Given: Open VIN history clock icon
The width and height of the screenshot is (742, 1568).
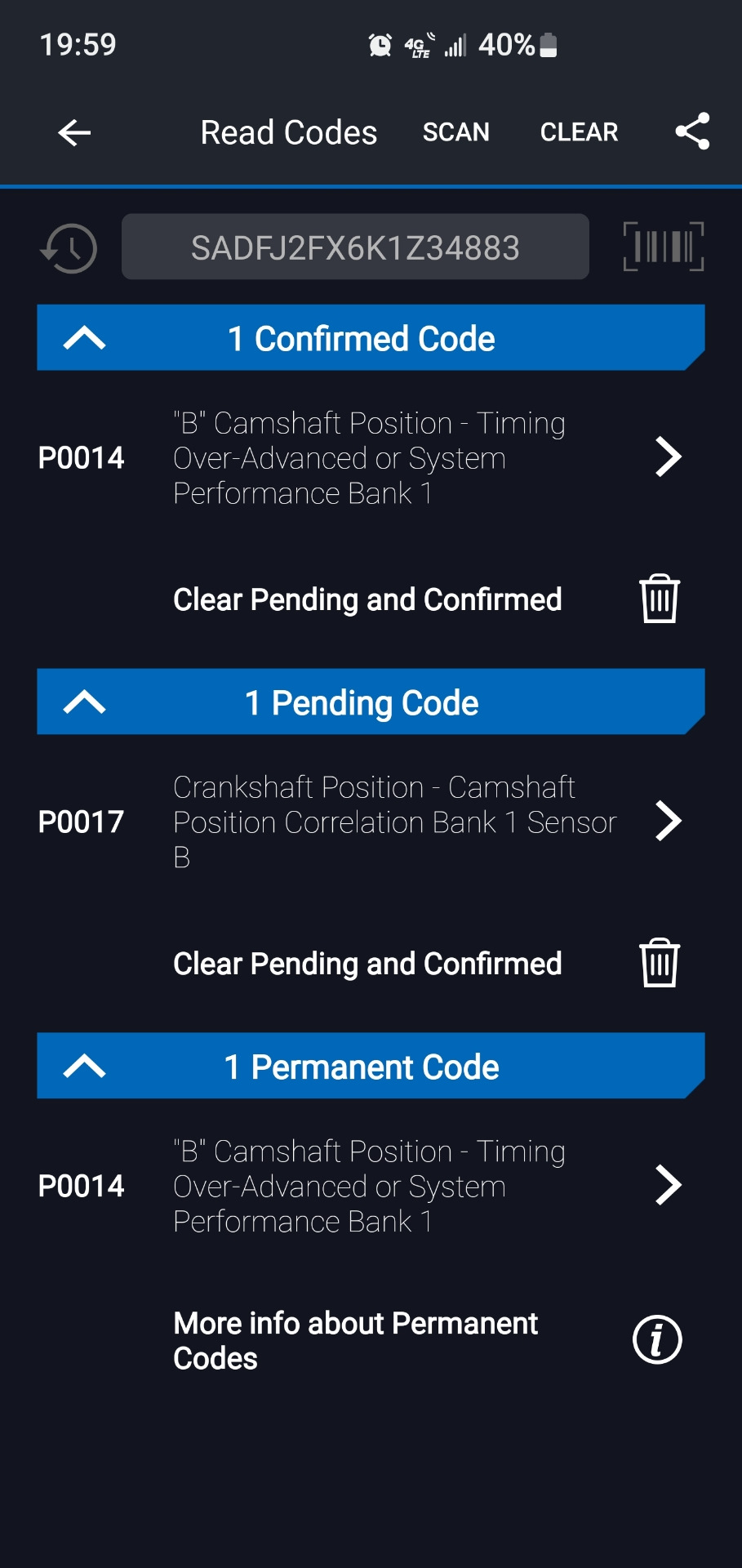Looking at the screenshot, I should 69,248.
